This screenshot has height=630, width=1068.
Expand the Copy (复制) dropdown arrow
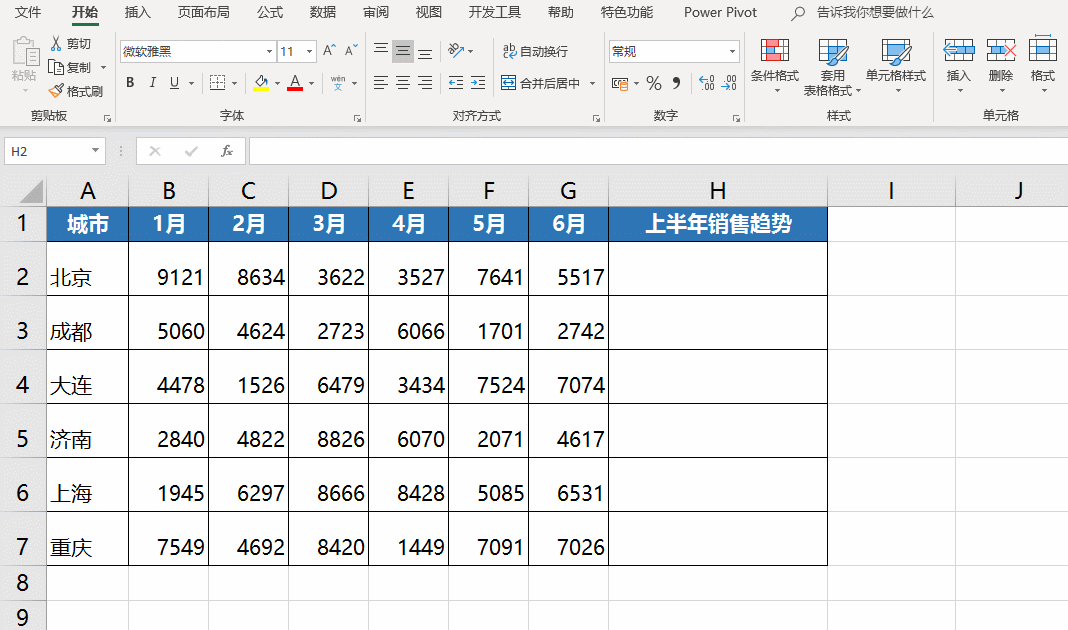click(x=104, y=67)
